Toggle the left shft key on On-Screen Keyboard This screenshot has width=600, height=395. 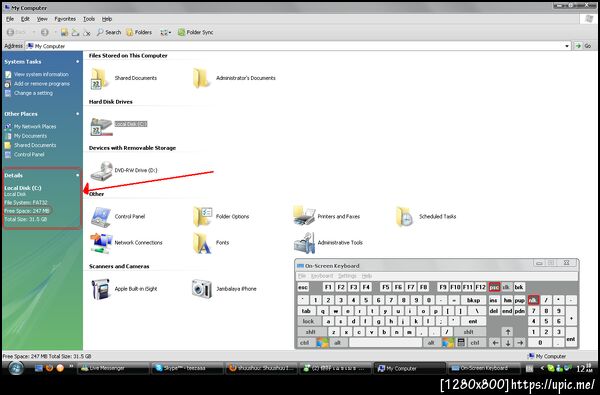click(311, 332)
